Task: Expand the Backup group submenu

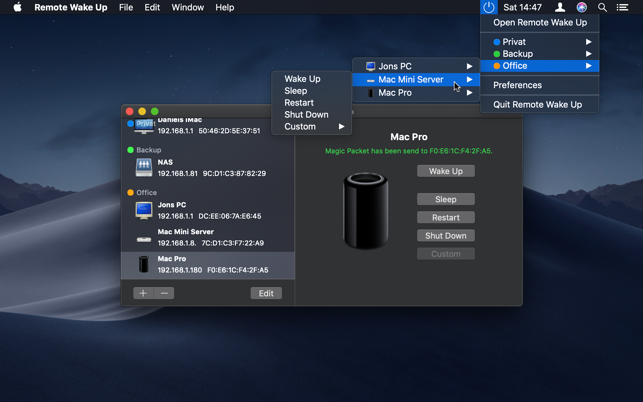Action: point(540,54)
